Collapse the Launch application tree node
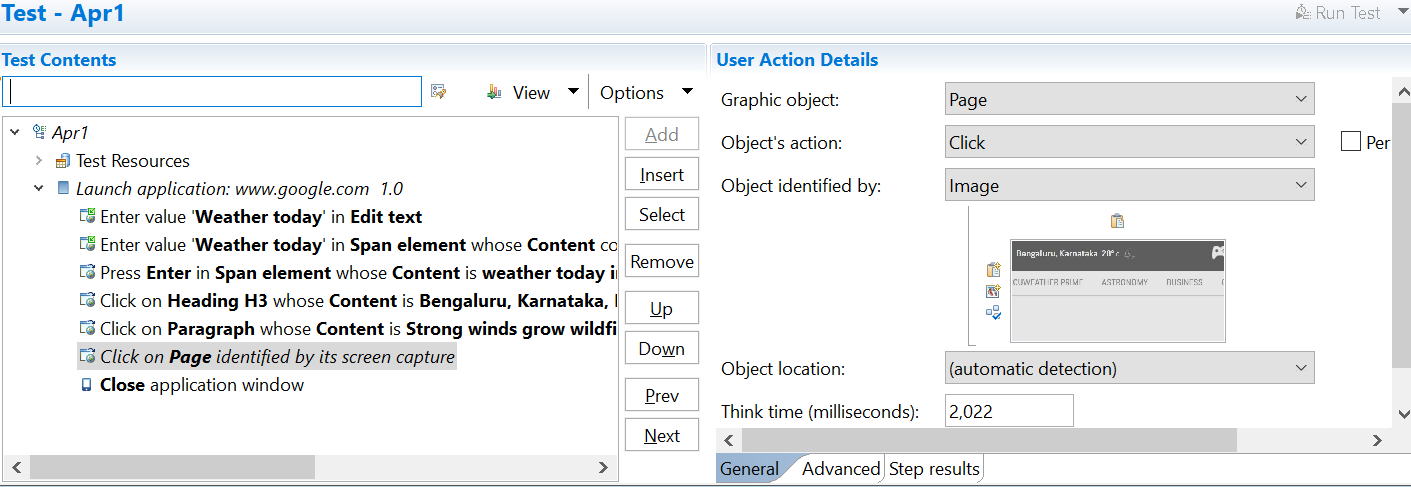 click(x=38, y=188)
